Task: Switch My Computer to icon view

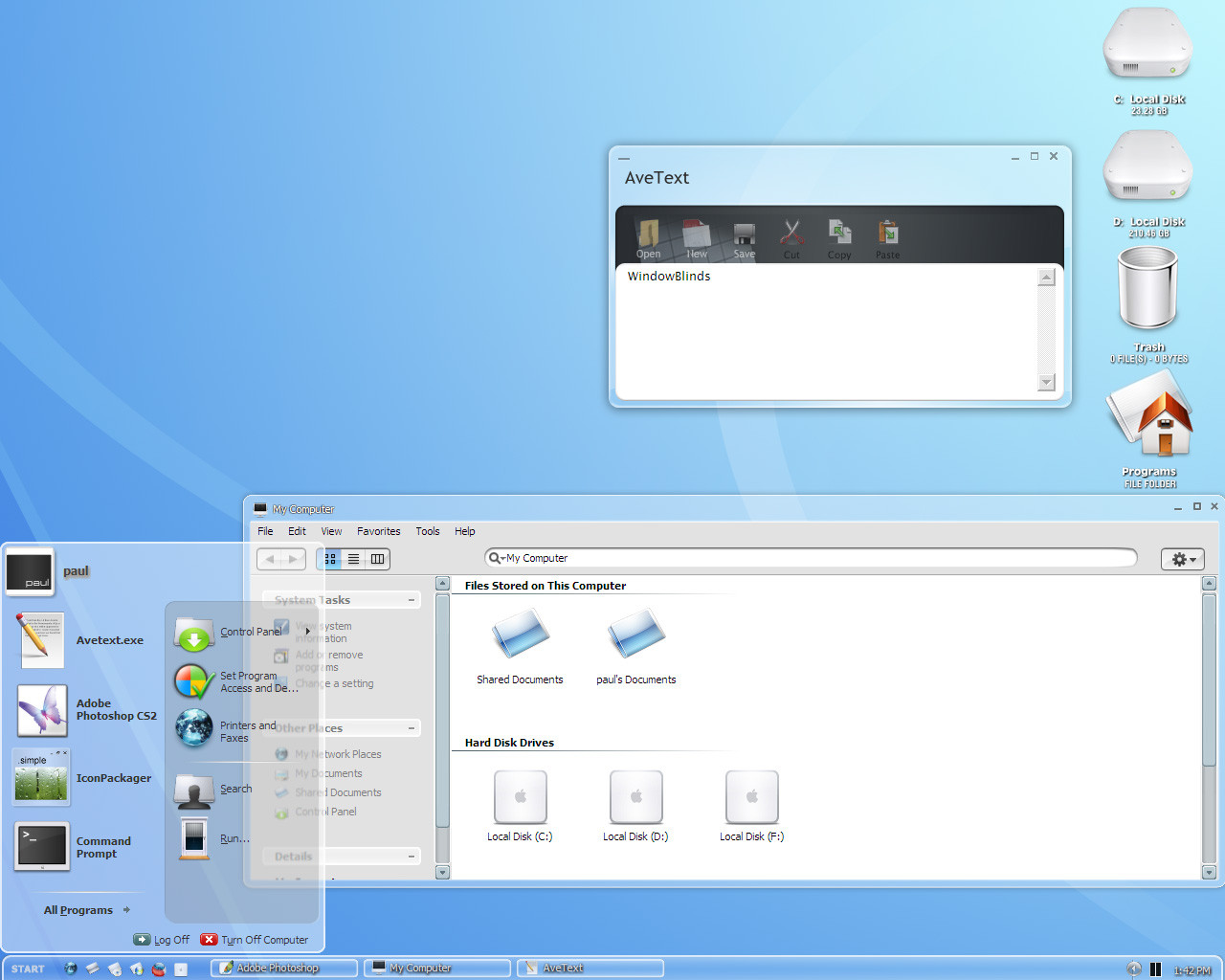Action: [330, 559]
